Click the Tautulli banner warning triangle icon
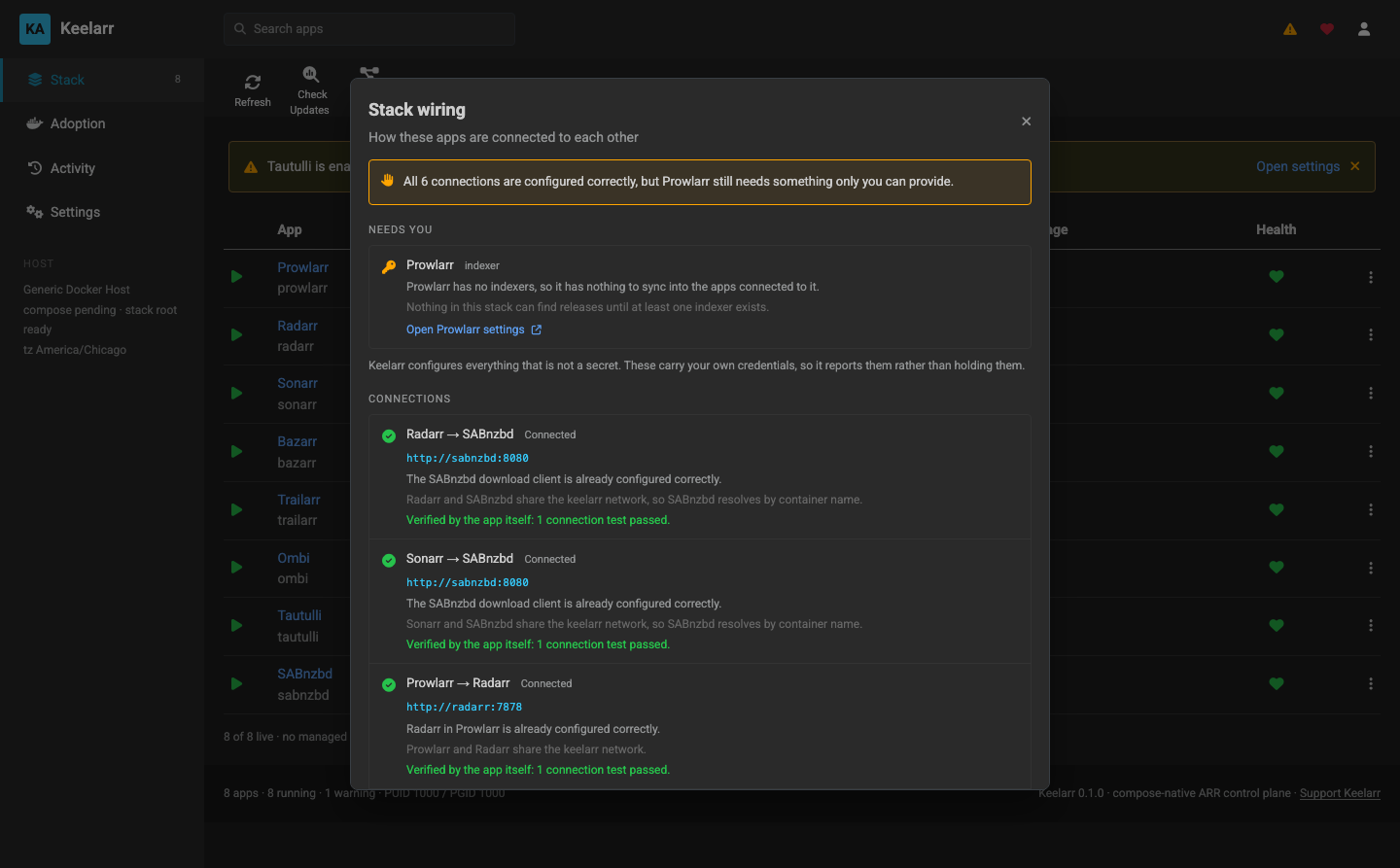This screenshot has width=1400, height=868. [251, 166]
